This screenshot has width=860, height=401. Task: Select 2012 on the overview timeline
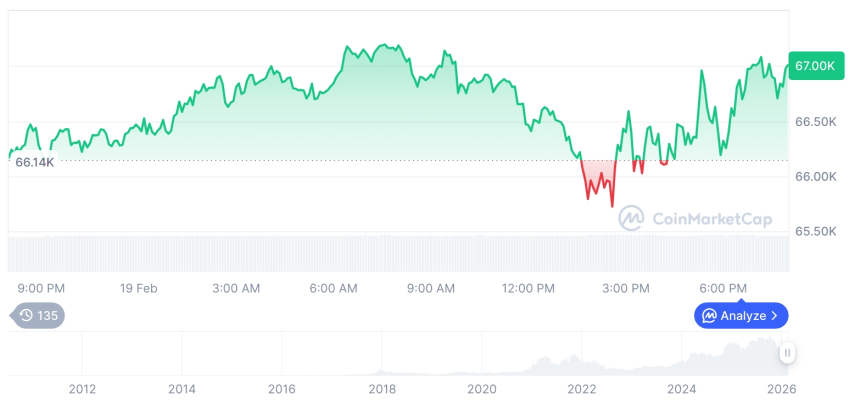click(x=82, y=388)
